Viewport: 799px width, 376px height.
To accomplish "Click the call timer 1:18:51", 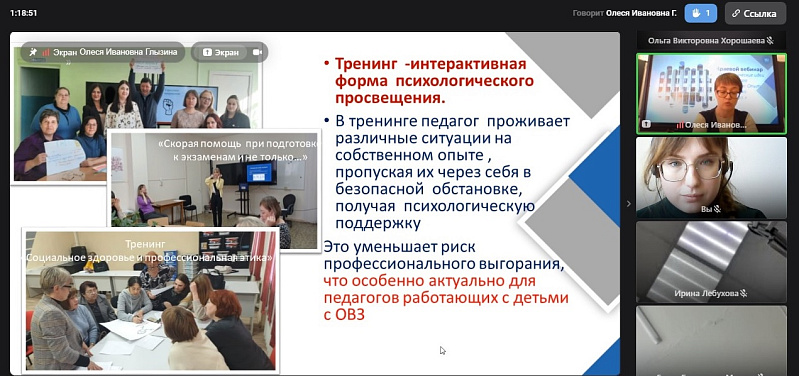I will coord(23,13).
